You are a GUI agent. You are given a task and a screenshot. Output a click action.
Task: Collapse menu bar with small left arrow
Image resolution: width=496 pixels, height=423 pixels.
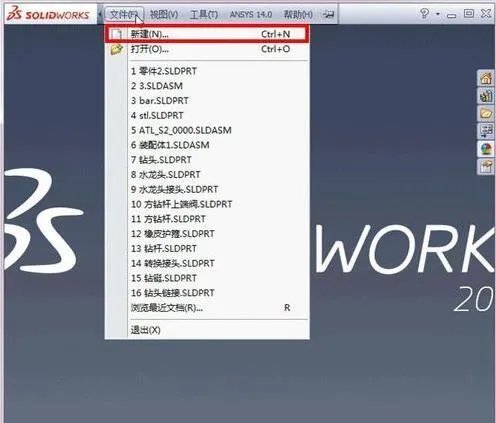click(100, 14)
